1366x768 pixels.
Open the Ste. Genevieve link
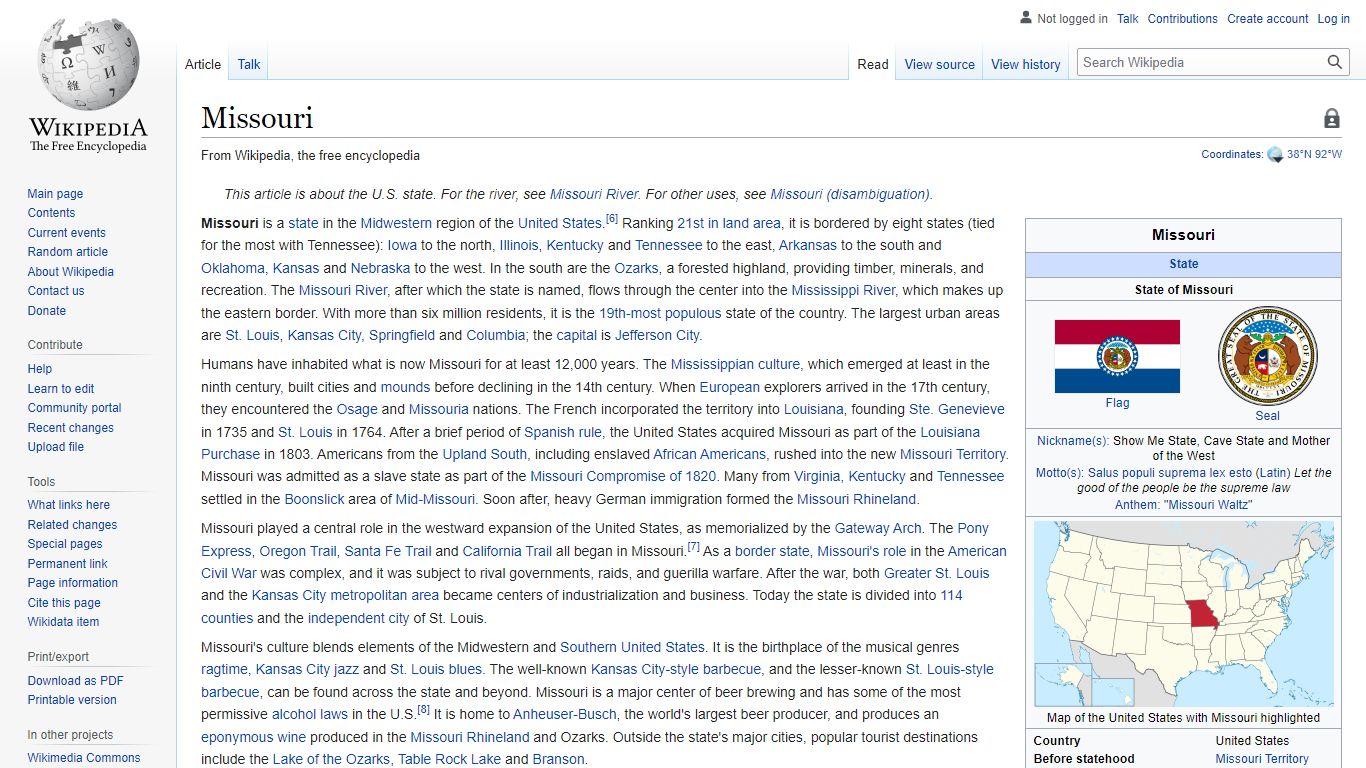pyautogui.click(x=957, y=409)
